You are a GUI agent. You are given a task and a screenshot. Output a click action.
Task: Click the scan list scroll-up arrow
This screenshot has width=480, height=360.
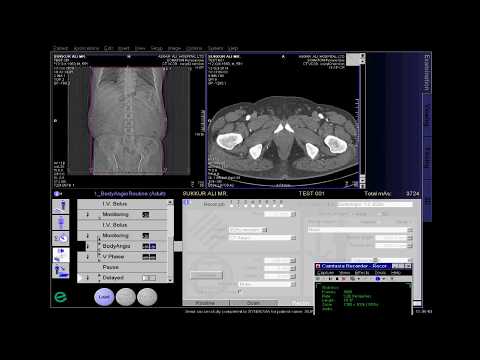(170, 202)
